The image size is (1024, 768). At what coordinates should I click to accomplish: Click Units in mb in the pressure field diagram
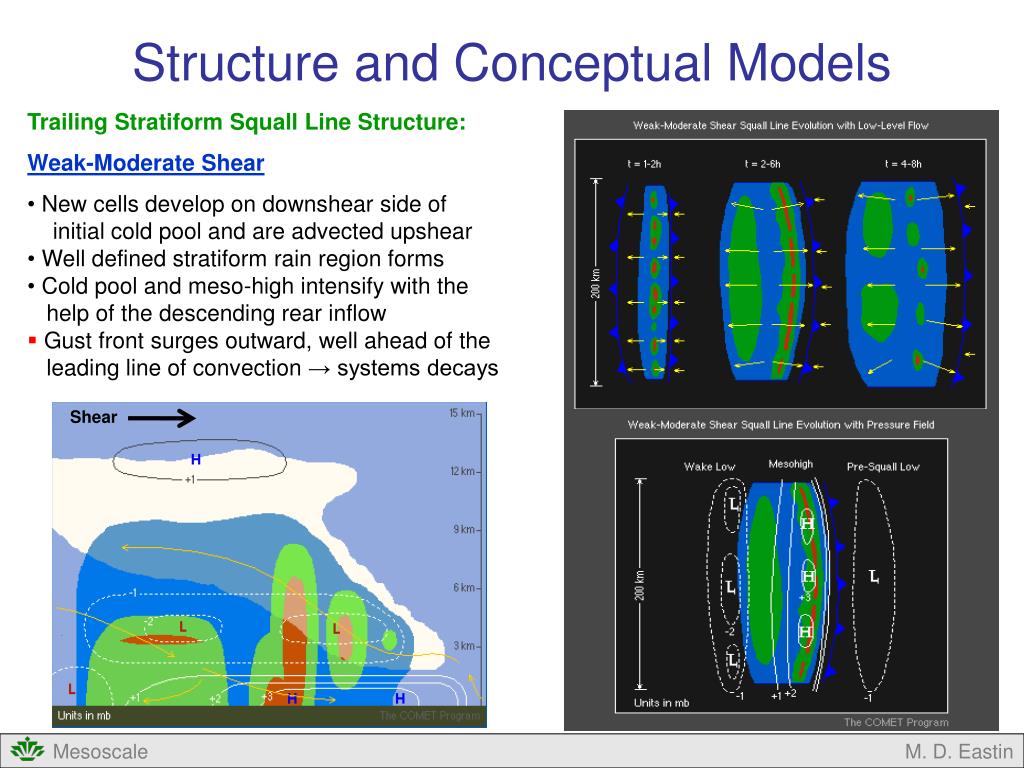point(662,703)
